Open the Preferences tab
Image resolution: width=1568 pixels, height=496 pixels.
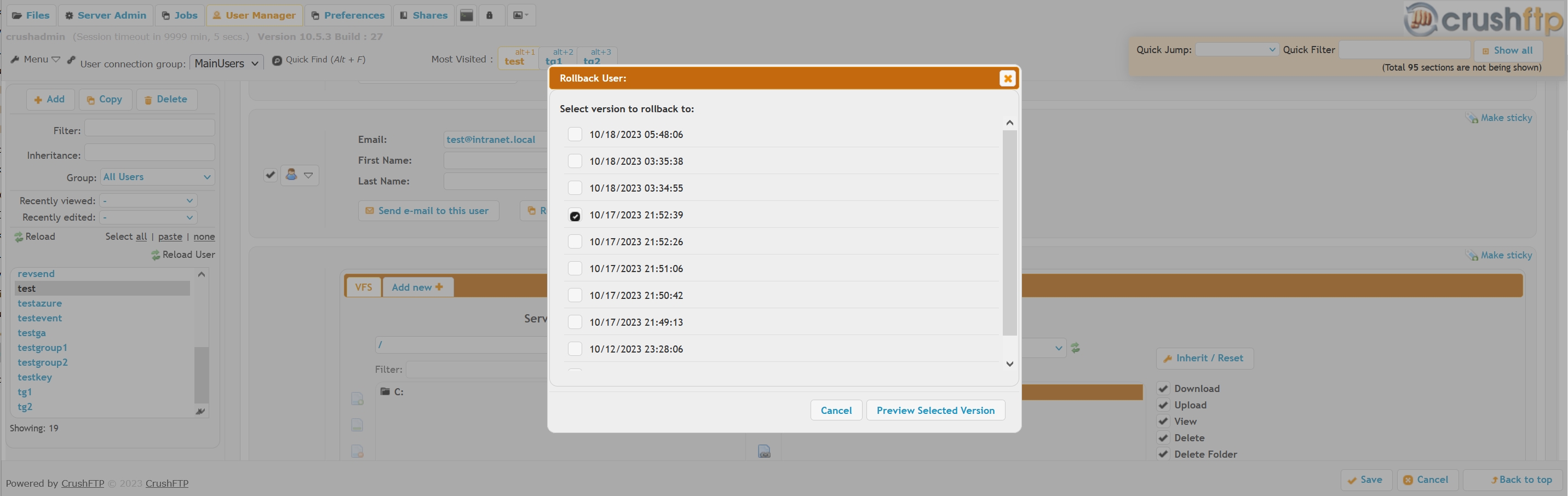click(x=348, y=15)
